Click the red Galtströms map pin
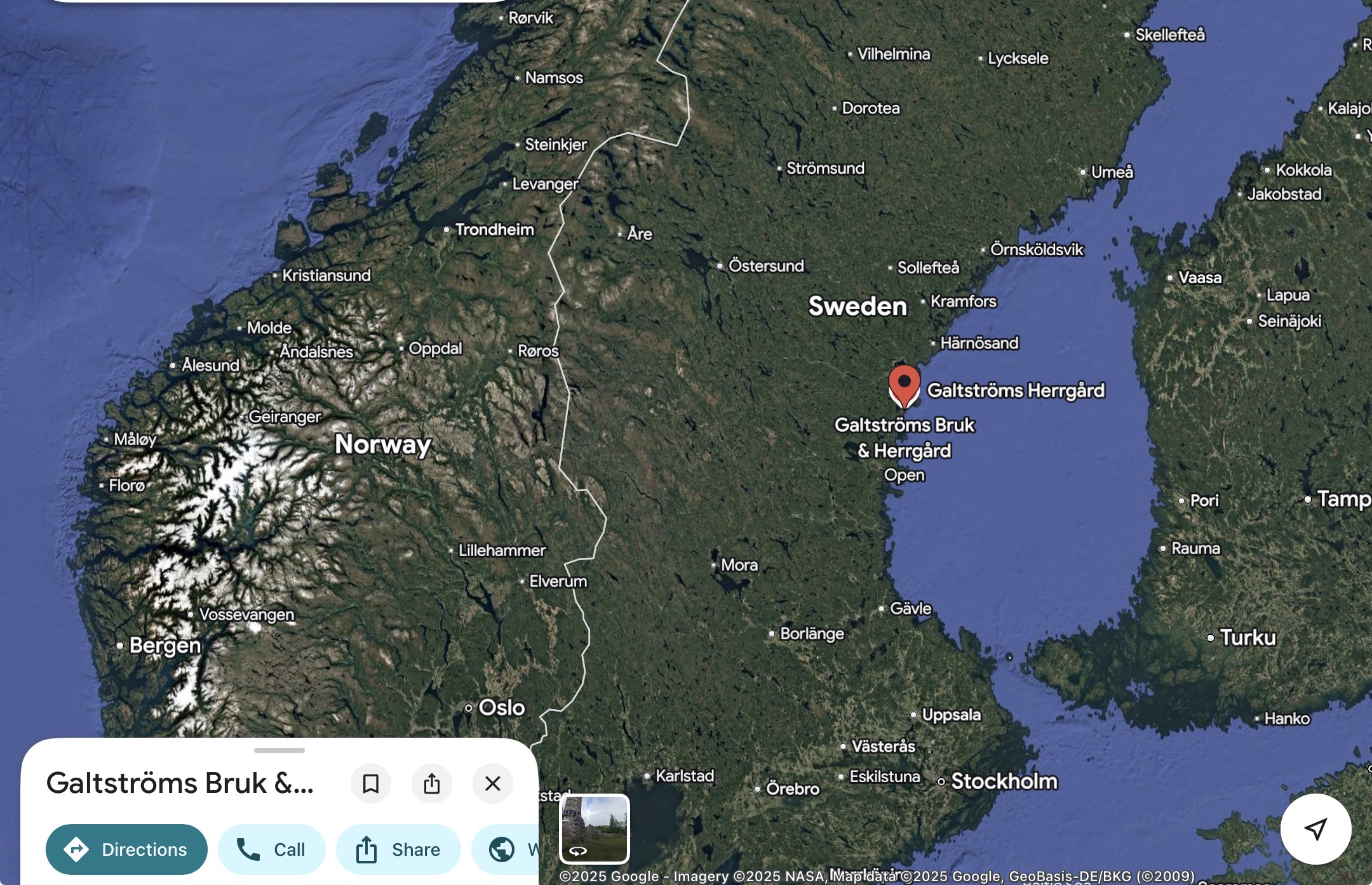Screen dimensions: 1372x885 click(904, 383)
